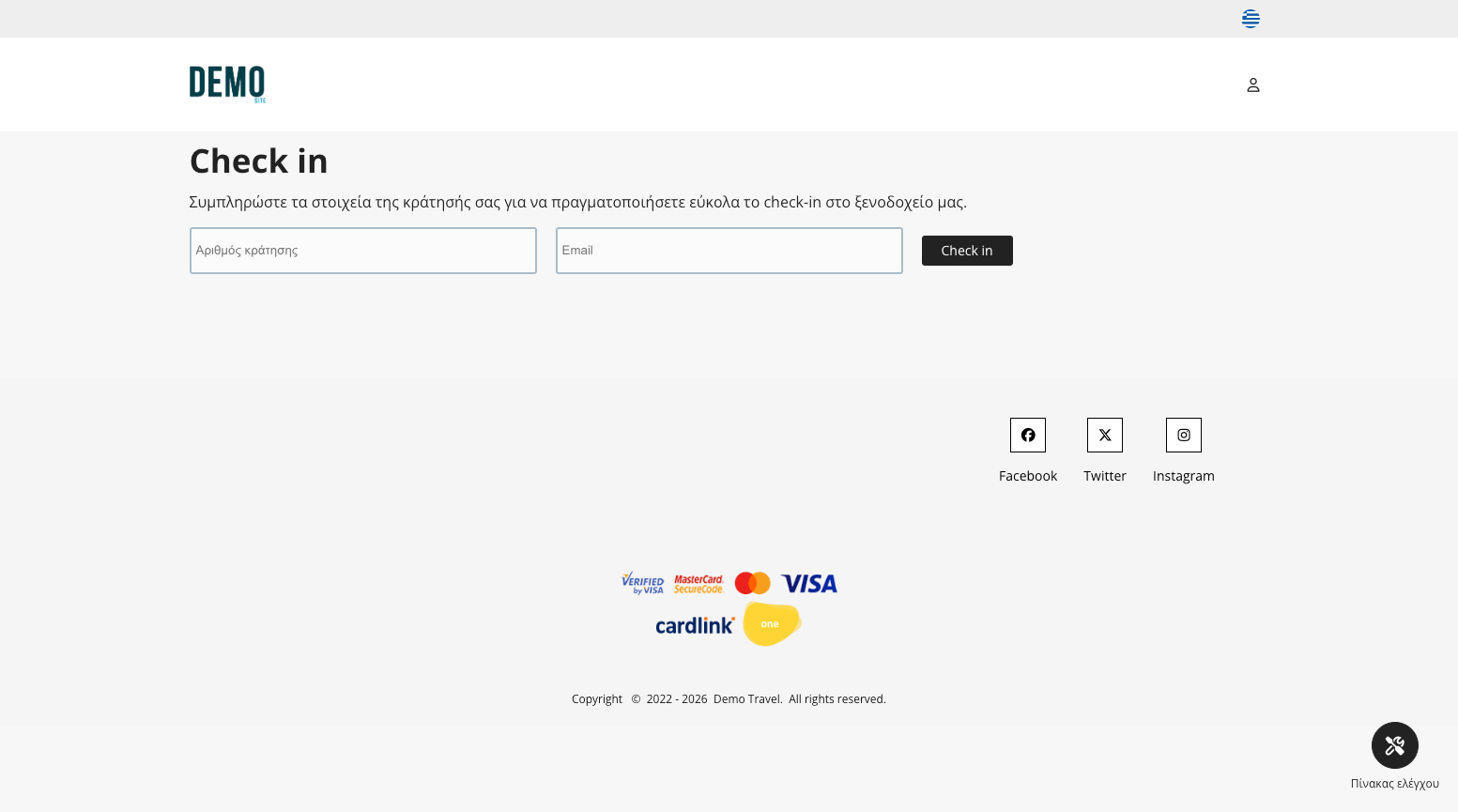The width and height of the screenshot is (1458, 812).
Task: Click the cardlink logo
Action: [695, 625]
